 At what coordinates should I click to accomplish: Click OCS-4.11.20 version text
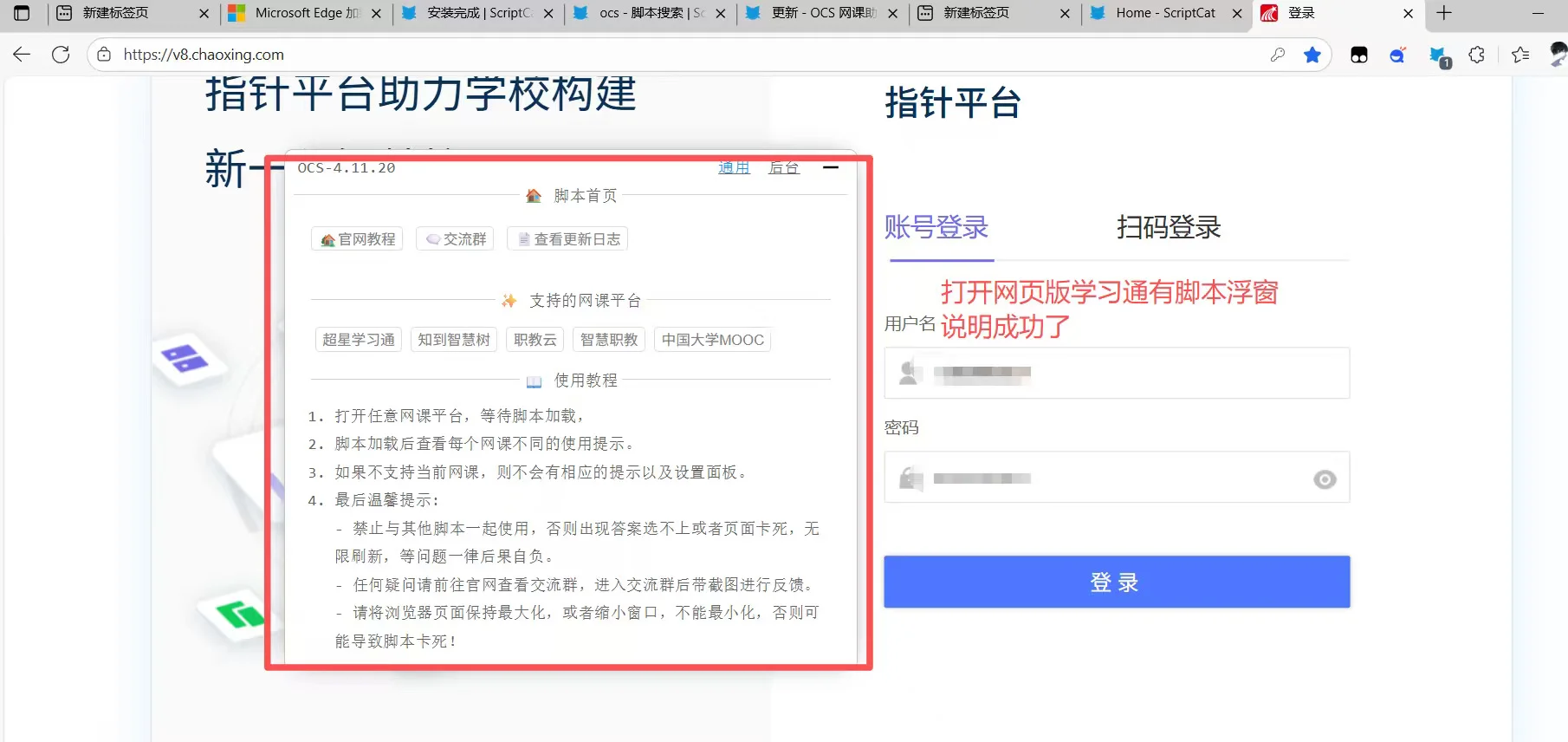click(347, 168)
